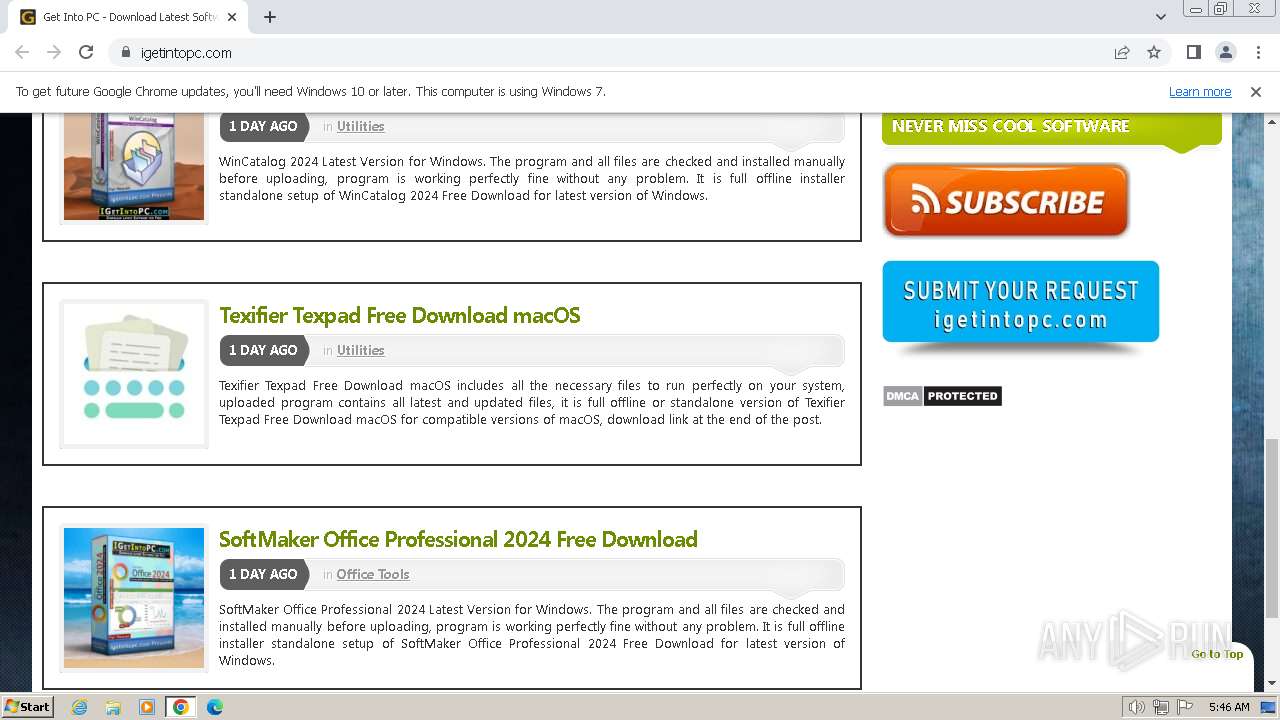Open Windows Media Player taskbar icon
The width and height of the screenshot is (1280, 720).
(147, 707)
